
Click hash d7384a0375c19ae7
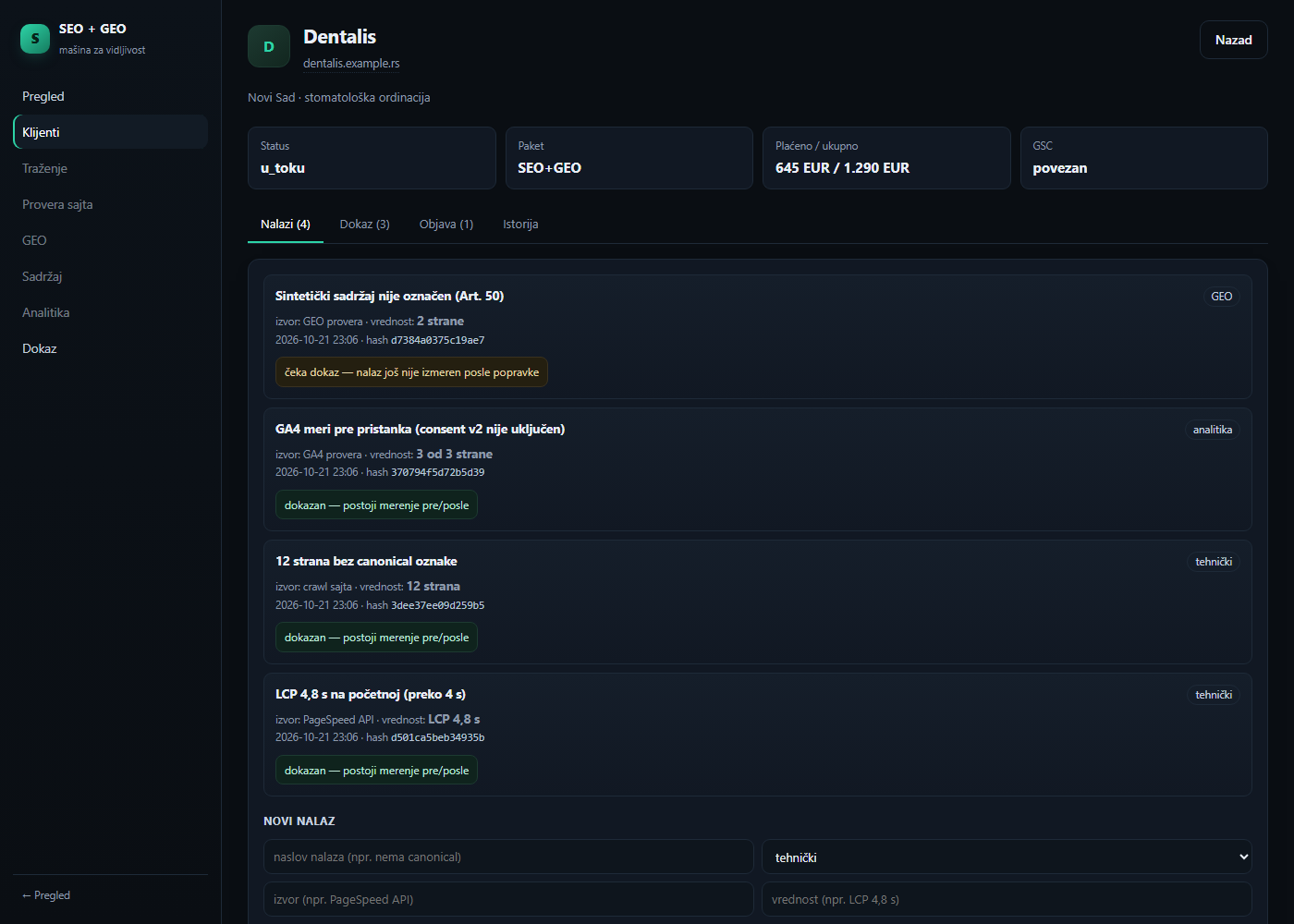pos(437,340)
